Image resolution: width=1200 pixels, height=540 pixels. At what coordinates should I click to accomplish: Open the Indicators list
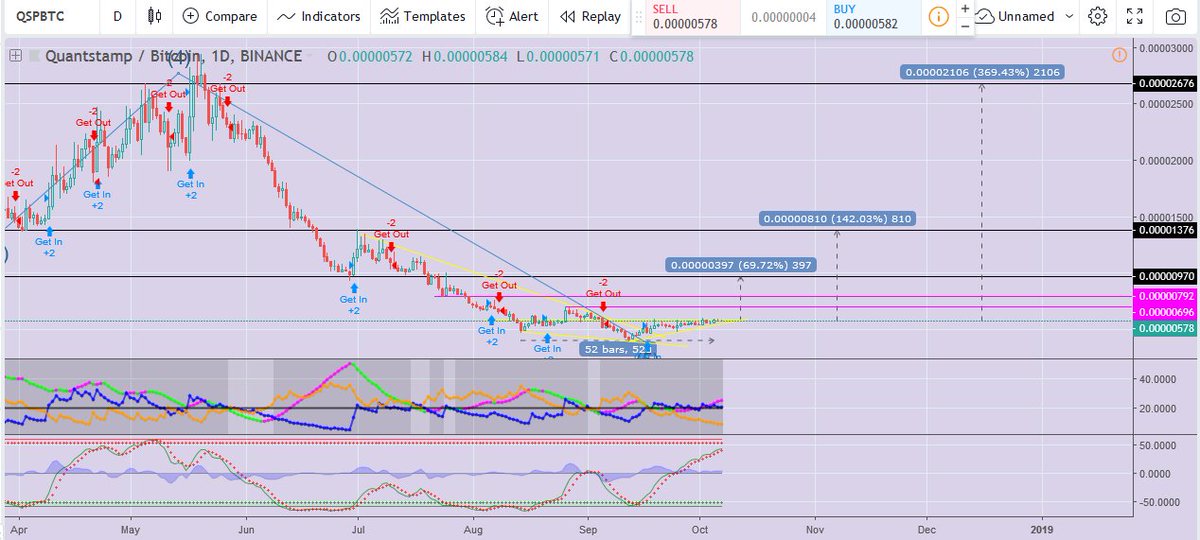(318, 16)
